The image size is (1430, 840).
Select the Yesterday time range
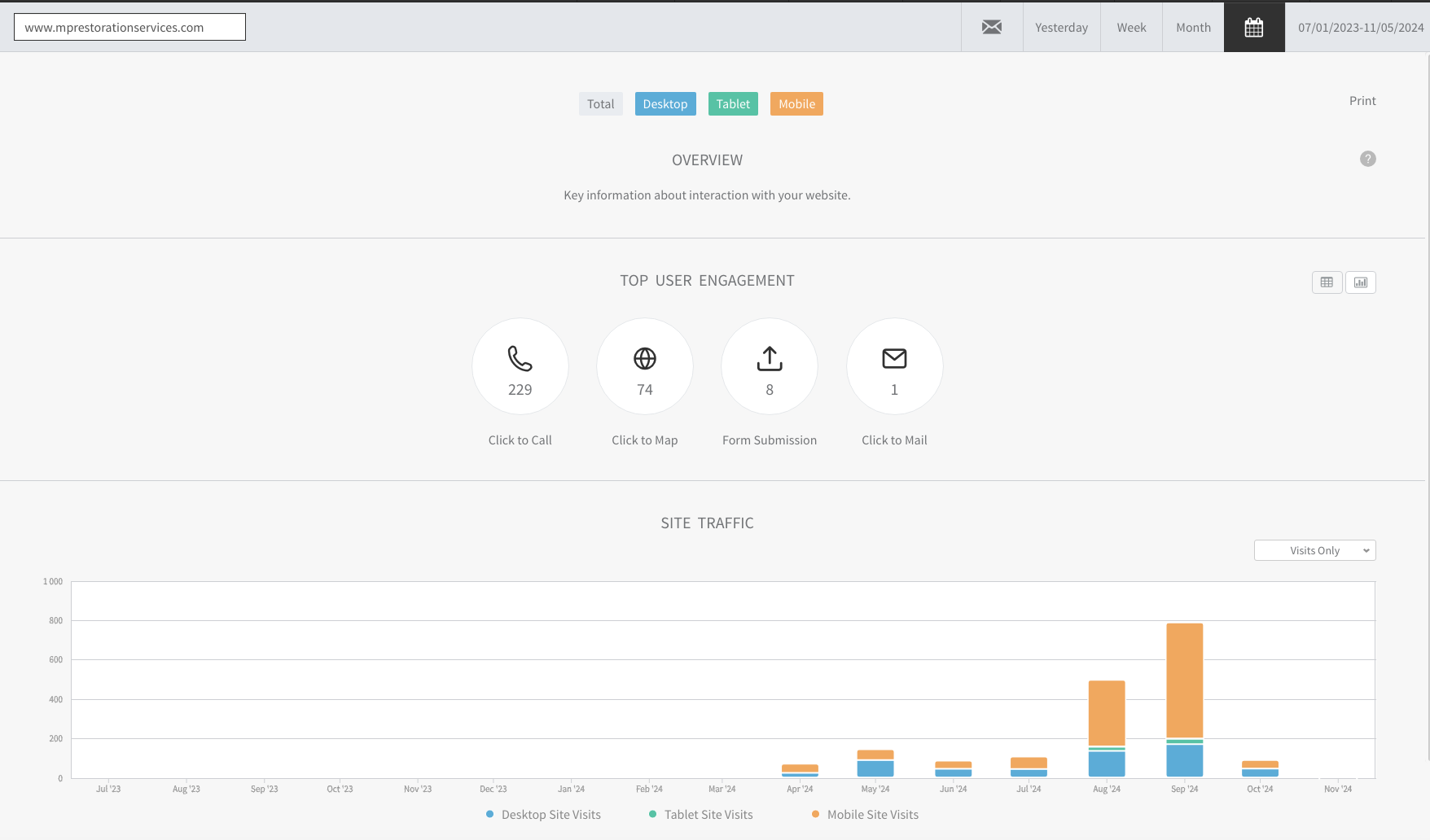click(x=1061, y=27)
